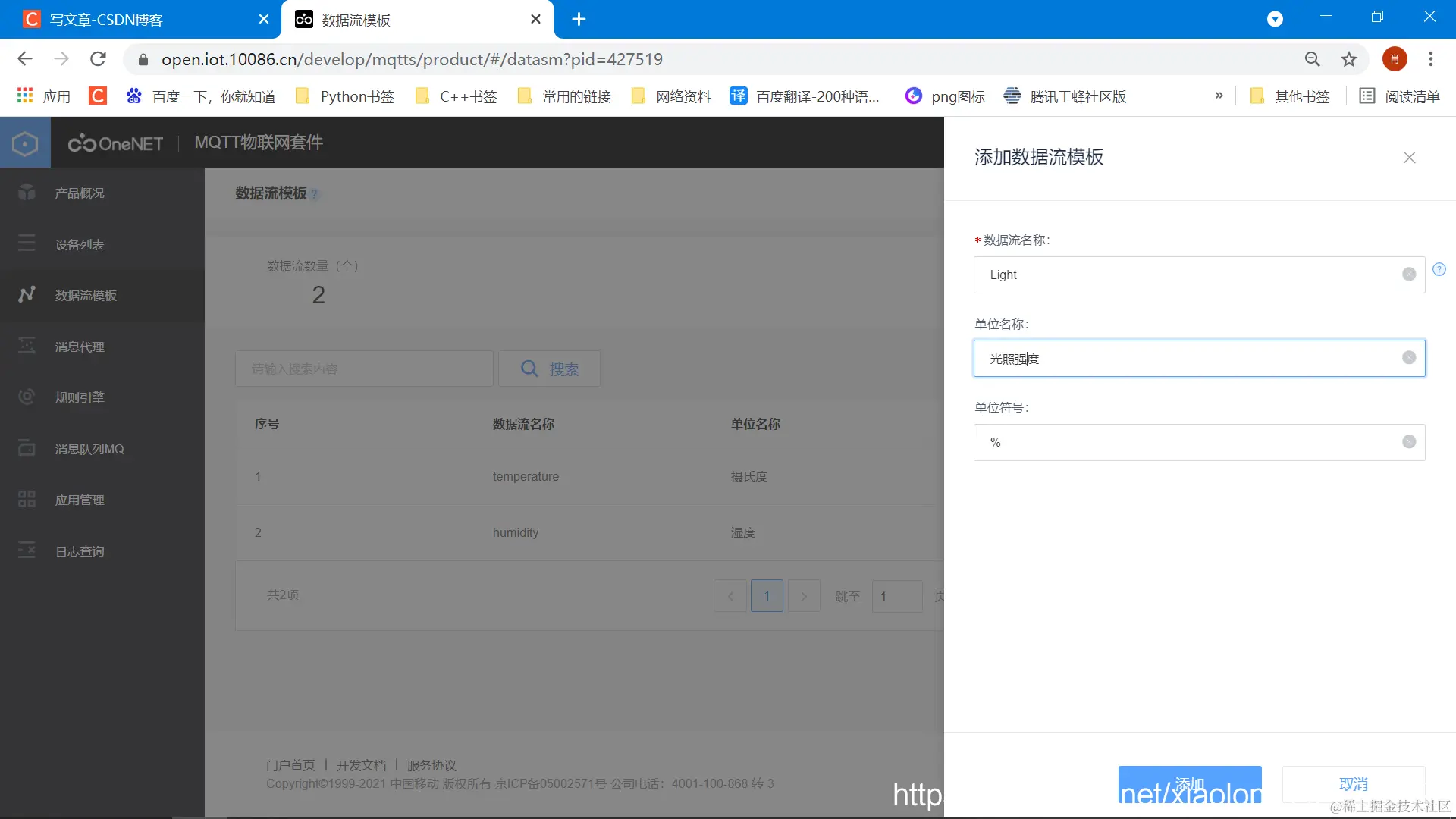Click the help question mark beside the 数据流名称 field
Screen dimensions: 1456x819
1439,269
